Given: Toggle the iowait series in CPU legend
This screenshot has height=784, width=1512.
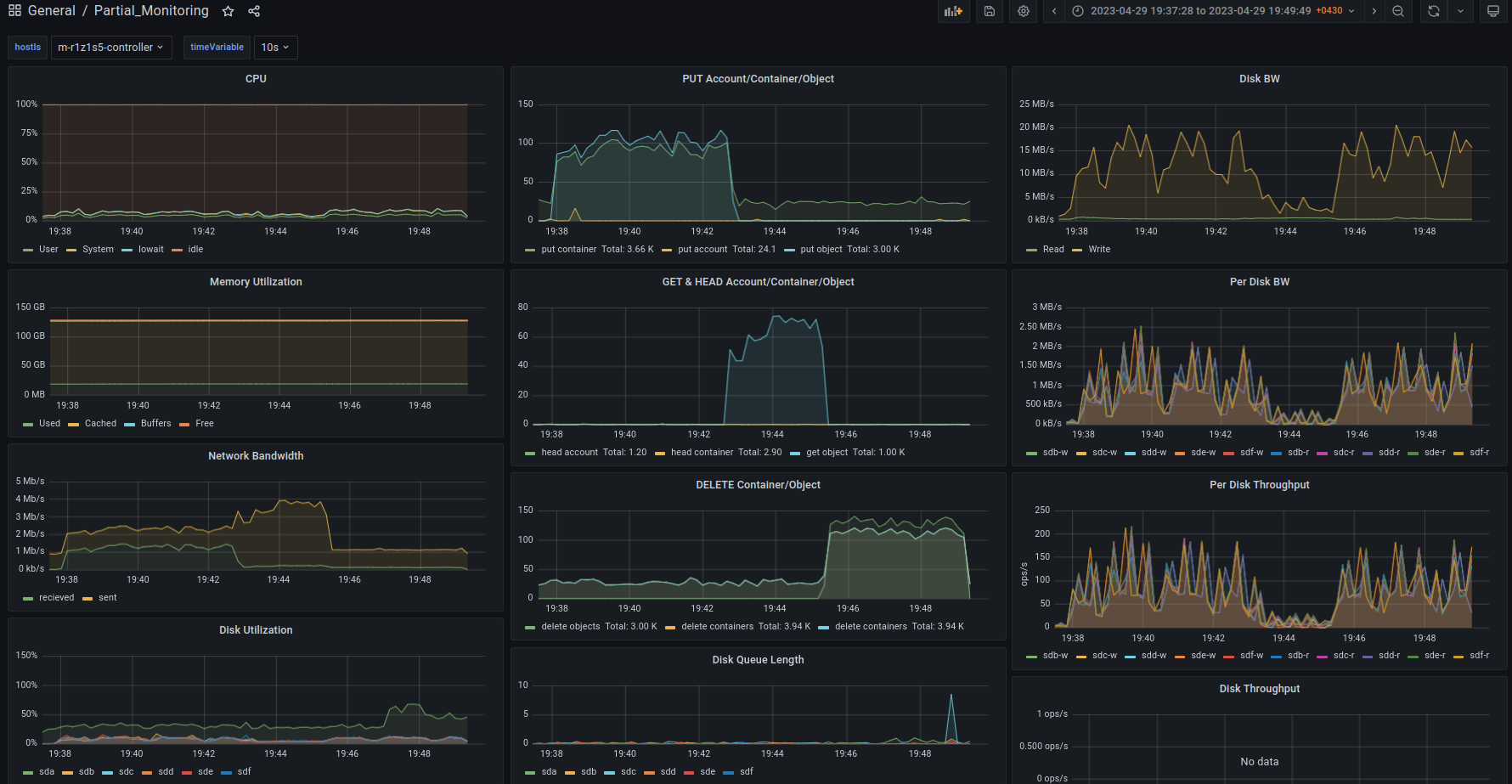Looking at the screenshot, I should pyautogui.click(x=150, y=250).
